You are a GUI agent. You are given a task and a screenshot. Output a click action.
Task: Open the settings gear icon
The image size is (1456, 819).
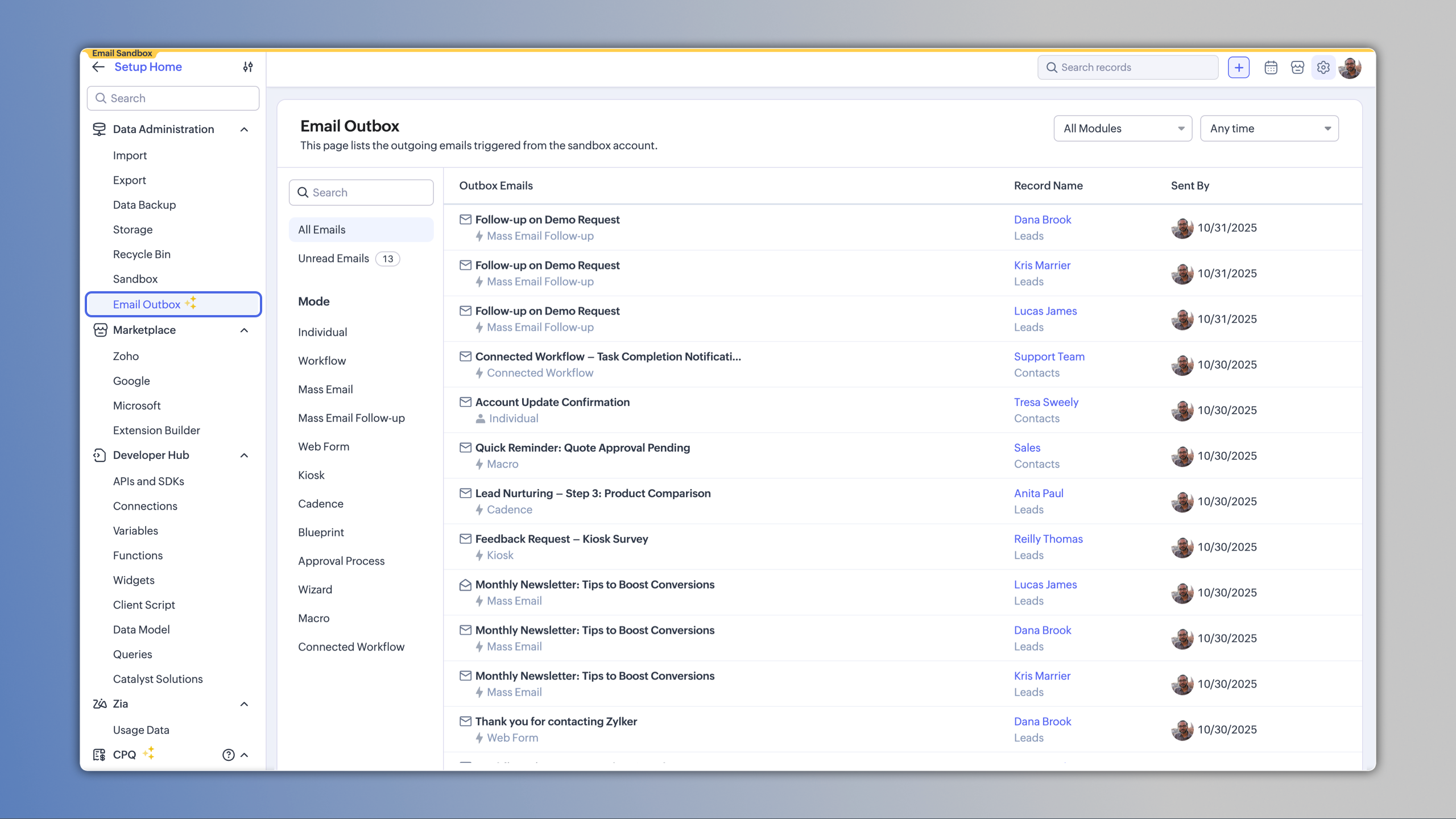(x=1323, y=68)
